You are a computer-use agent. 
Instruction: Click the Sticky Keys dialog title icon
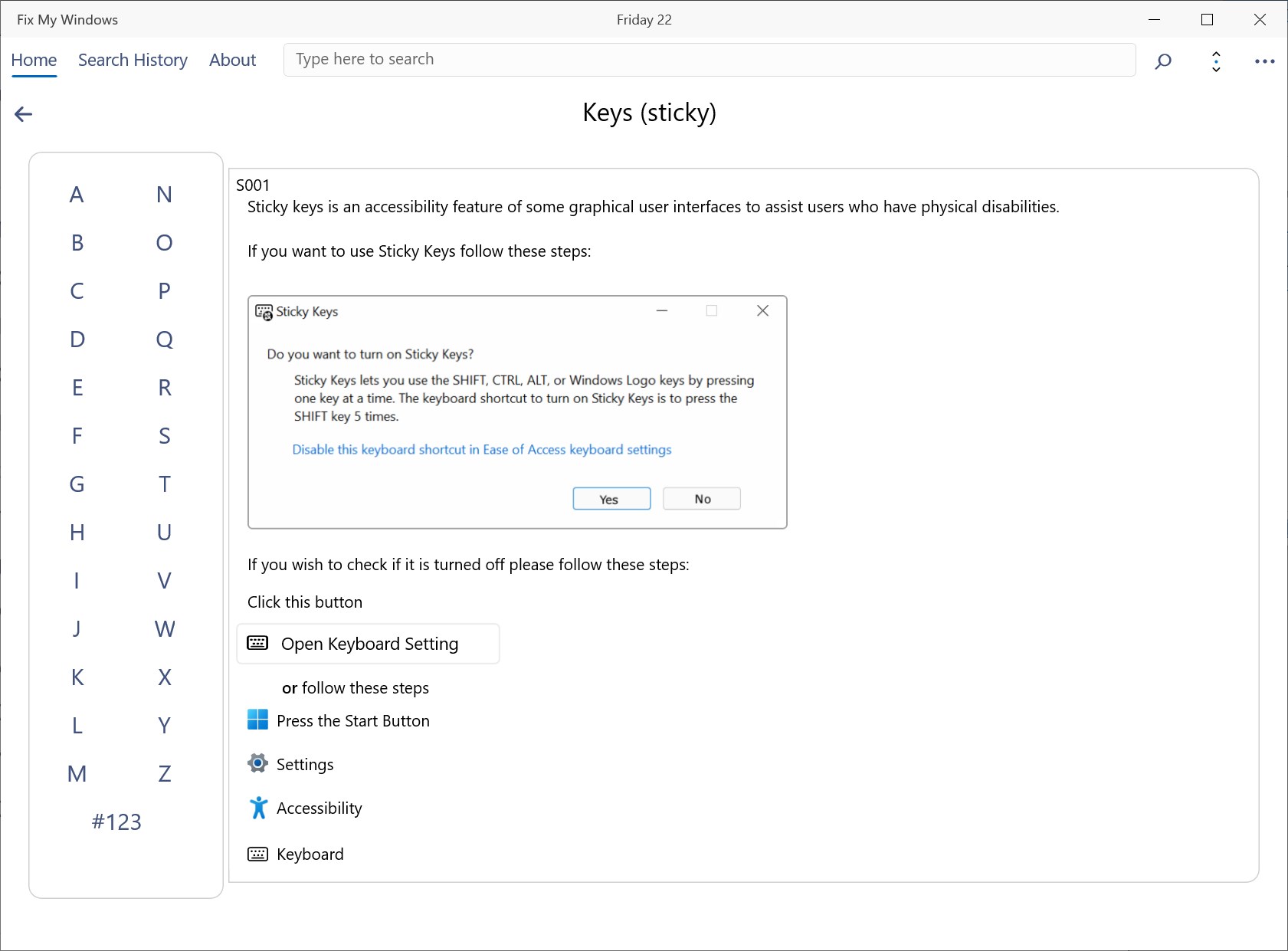pos(264,312)
